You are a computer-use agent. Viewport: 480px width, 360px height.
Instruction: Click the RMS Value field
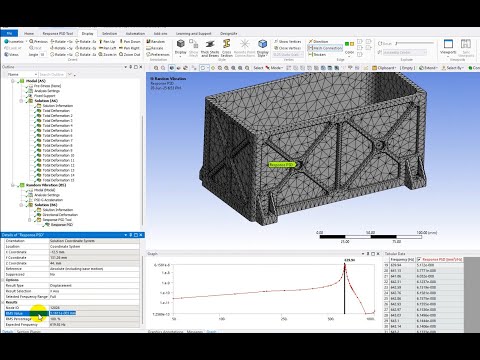94,313
